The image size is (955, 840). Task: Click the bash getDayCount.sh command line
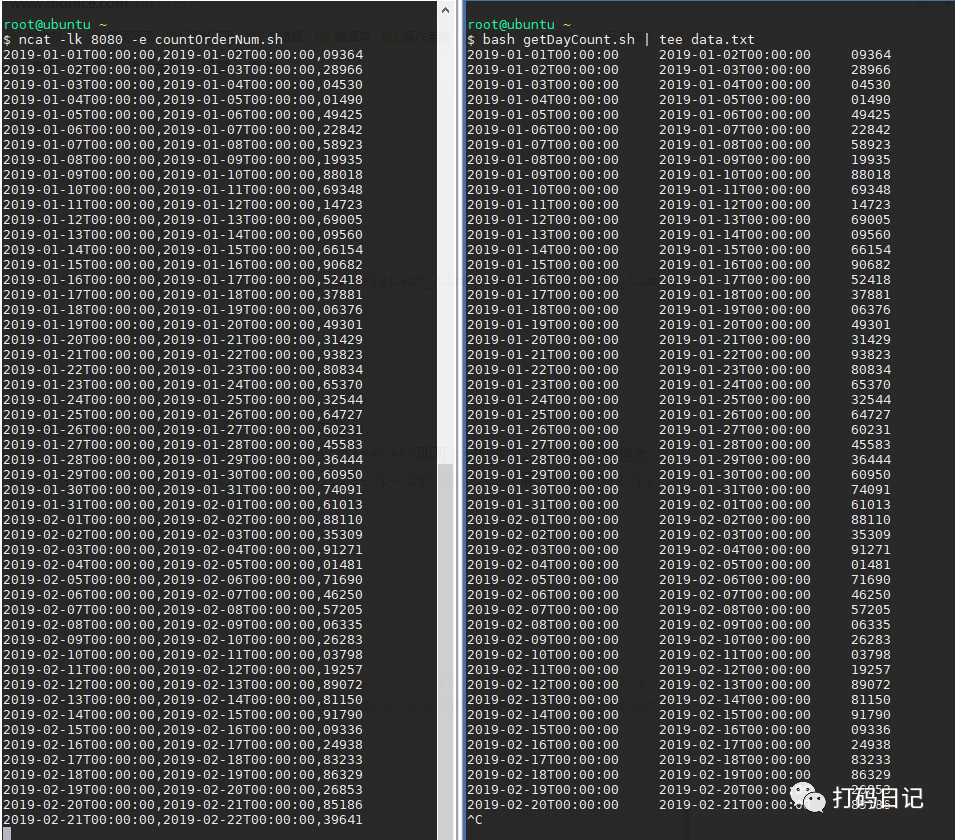[611, 40]
